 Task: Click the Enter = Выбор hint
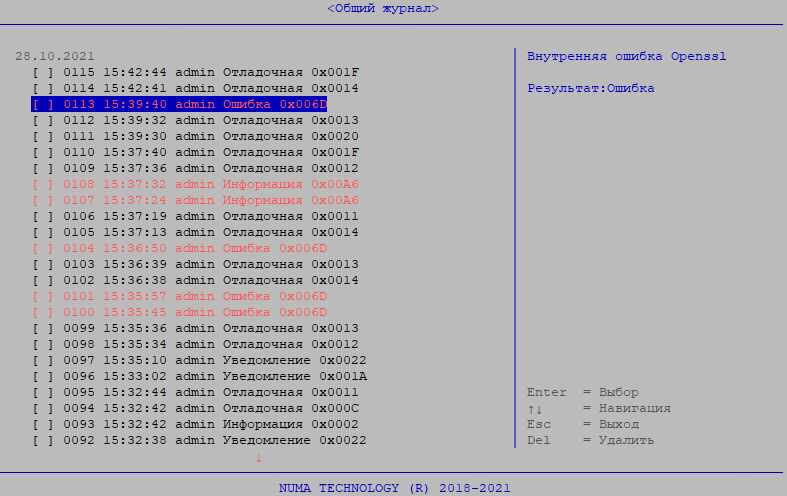pos(582,392)
